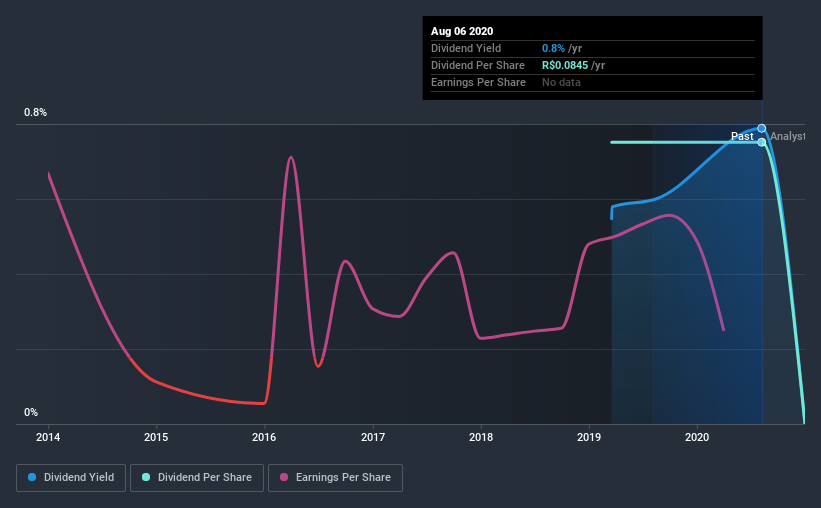Click the 2016 label on the x-axis
Viewport: 821px width, 508px height.
click(x=264, y=437)
